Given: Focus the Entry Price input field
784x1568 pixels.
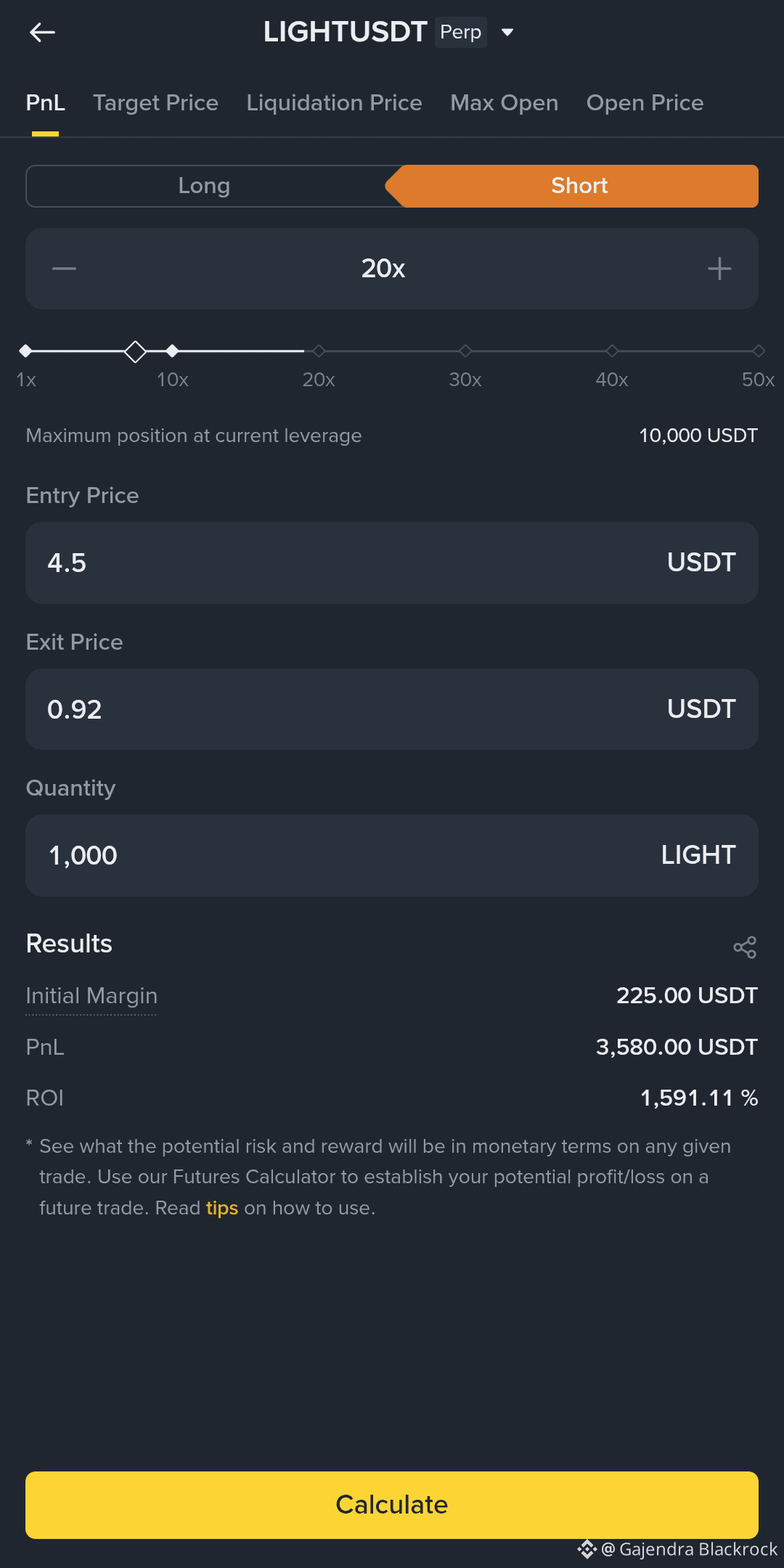Looking at the screenshot, I should 348,563.
